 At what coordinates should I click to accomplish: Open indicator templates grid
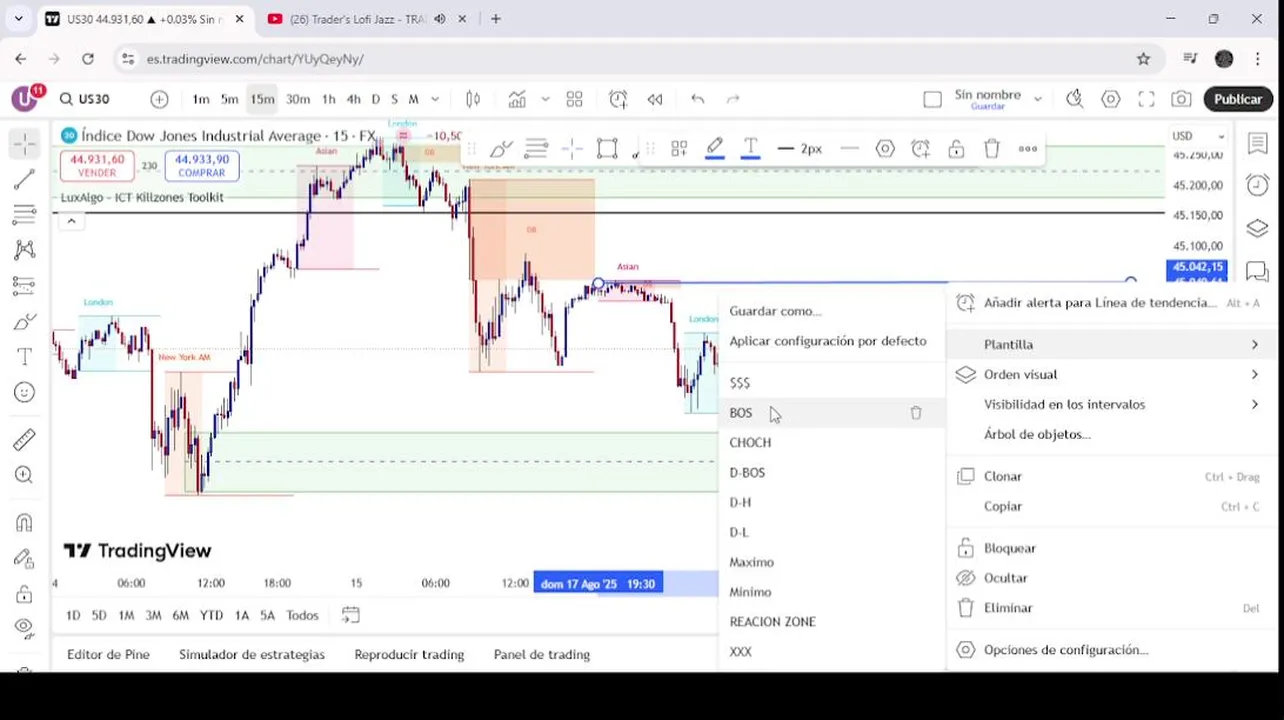coord(574,99)
